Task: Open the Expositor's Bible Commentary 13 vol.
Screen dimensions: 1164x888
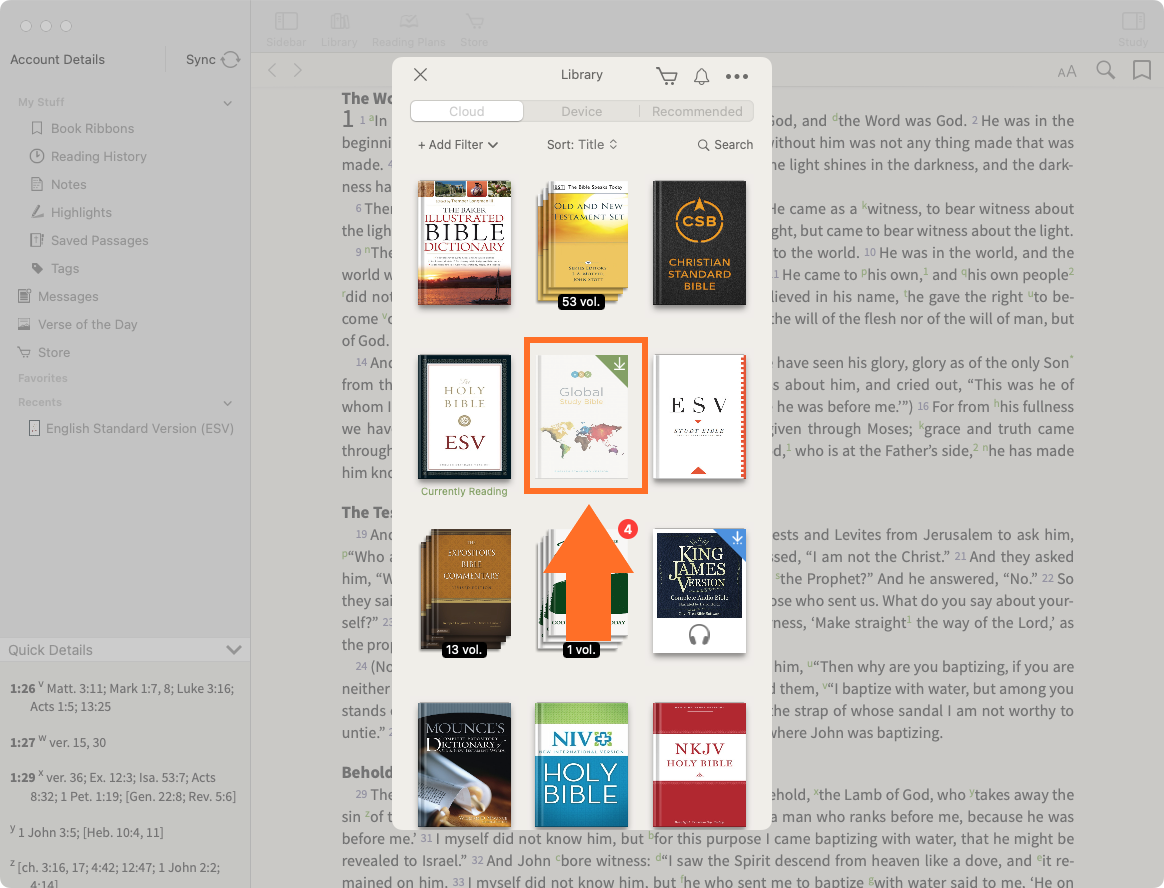Action: click(x=465, y=592)
